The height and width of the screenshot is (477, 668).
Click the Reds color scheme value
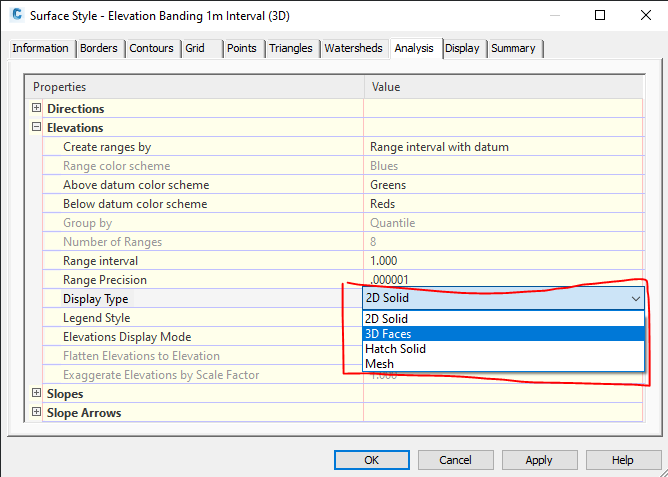coord(383,204)
